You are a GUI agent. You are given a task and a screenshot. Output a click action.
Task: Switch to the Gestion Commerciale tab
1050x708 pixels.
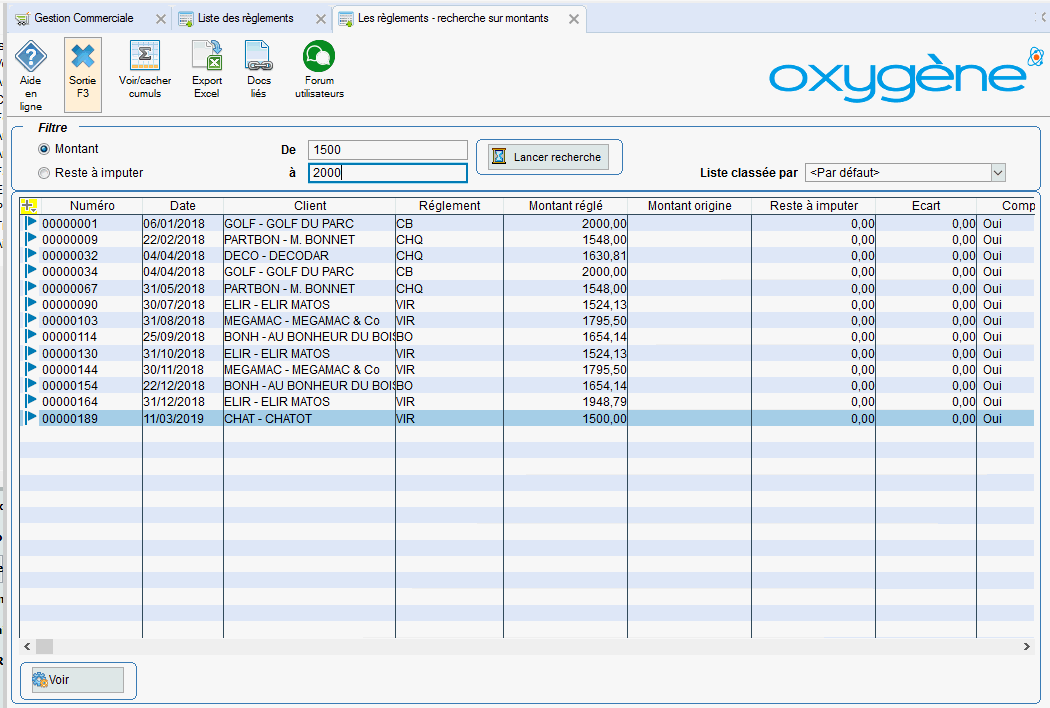pyautogui.click(x=84, y=18)
